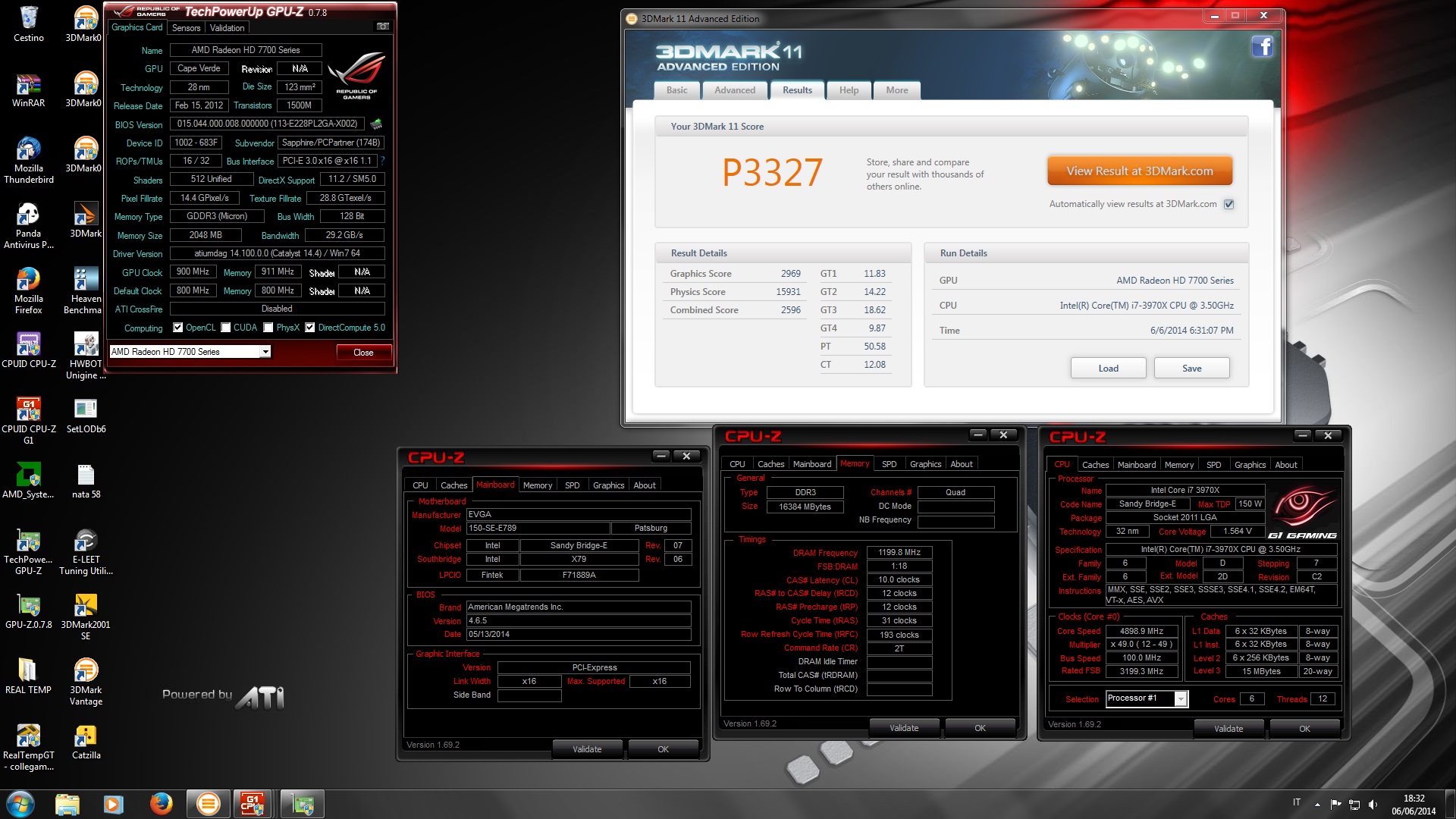Open Windows Explorer from taskbar

[x=67, y=803]
